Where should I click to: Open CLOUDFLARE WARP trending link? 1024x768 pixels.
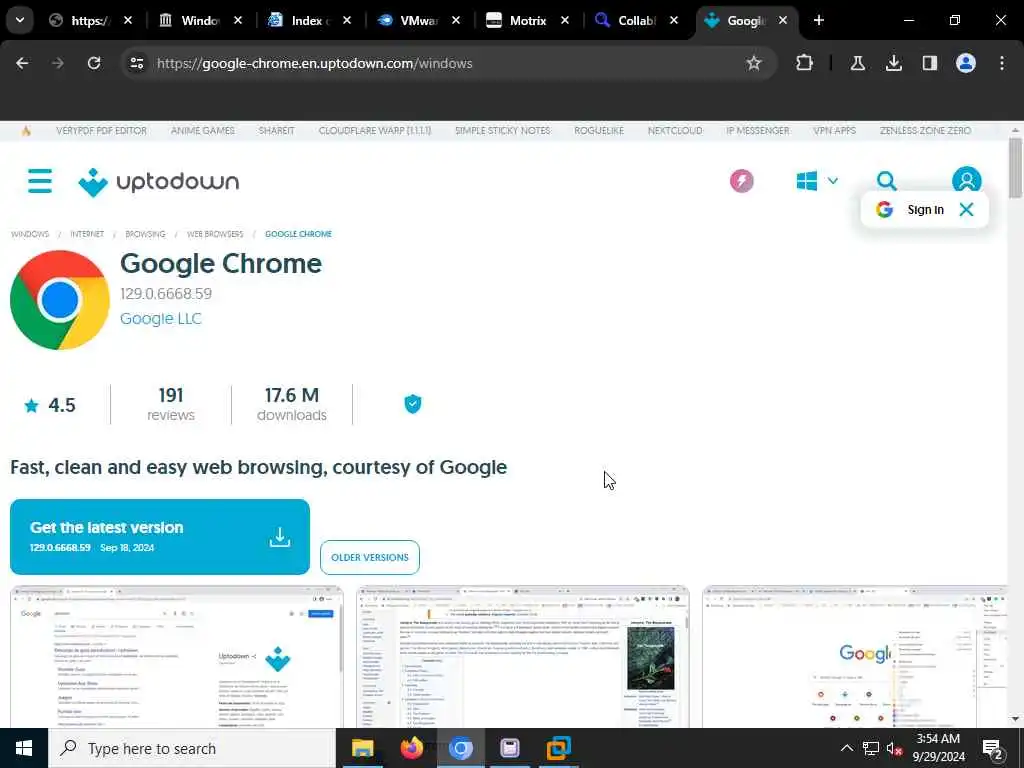pos(375,131)
